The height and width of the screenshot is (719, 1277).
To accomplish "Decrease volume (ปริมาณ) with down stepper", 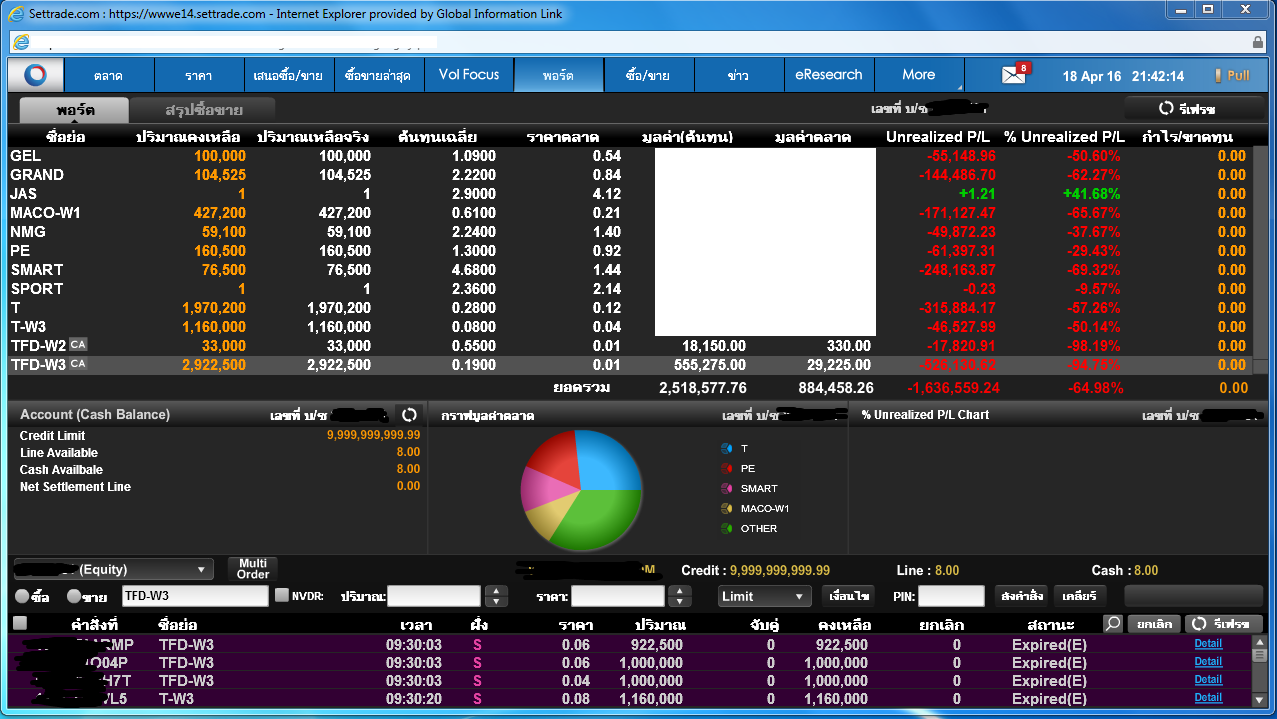I will [x=495, y=602].
